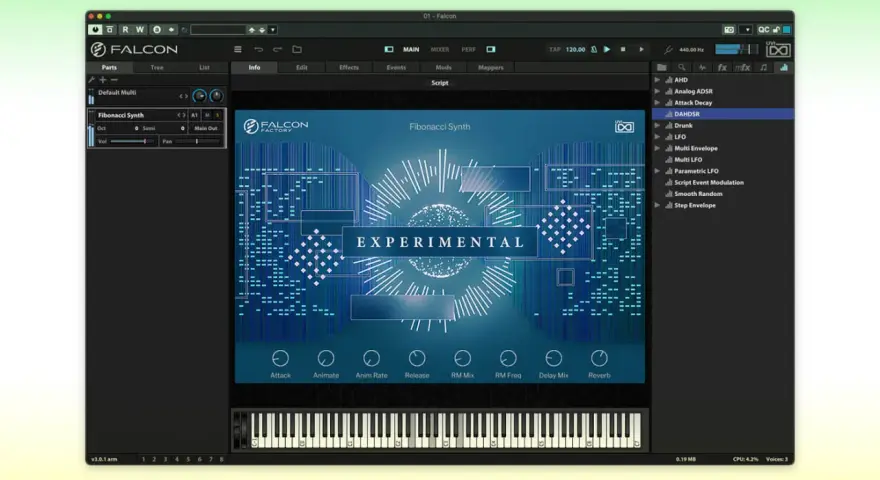Open the fx browser icon
Screen dimensions: 880x480
(722, 67)
